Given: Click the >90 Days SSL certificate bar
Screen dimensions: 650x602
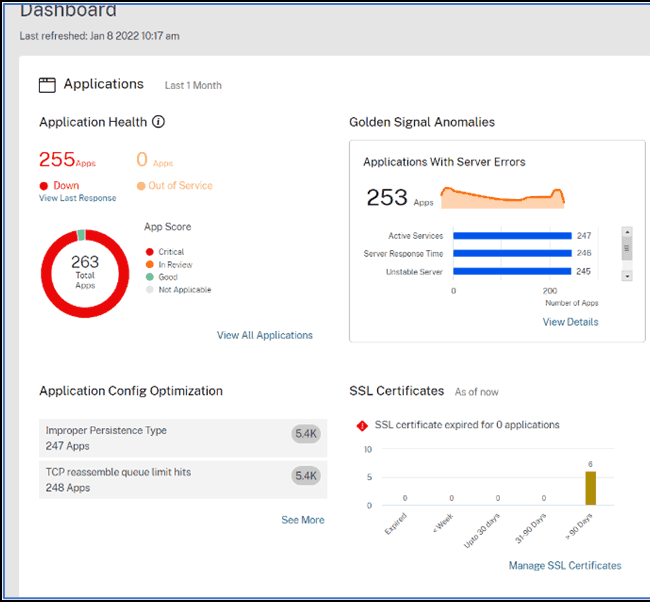Looking at the screenshot, I should click(590, 488).
